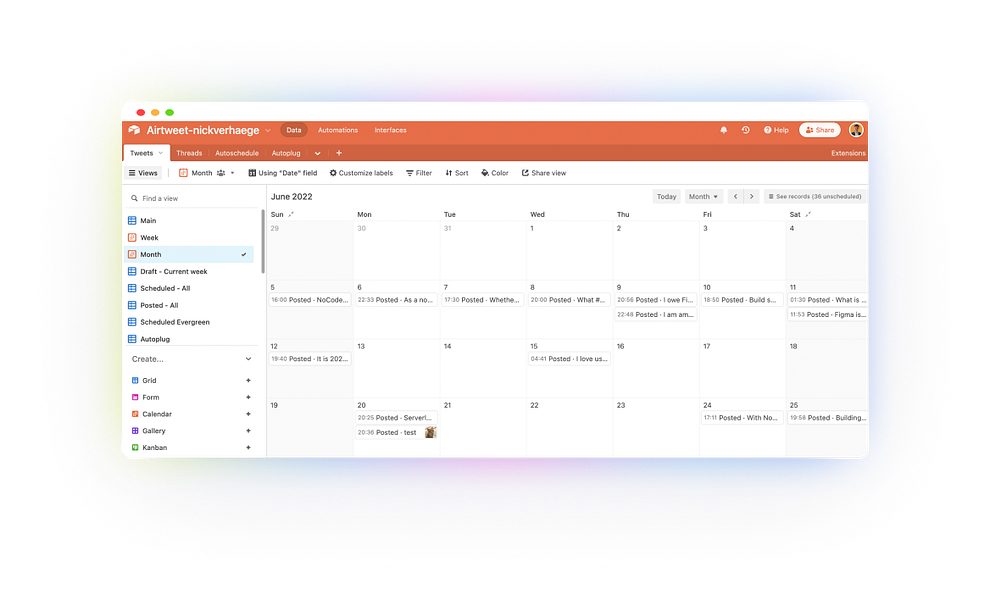Open the 11:53 Posted - Figma is... record
This screenshot has height=600, width=990.
(x=828, y=315)
